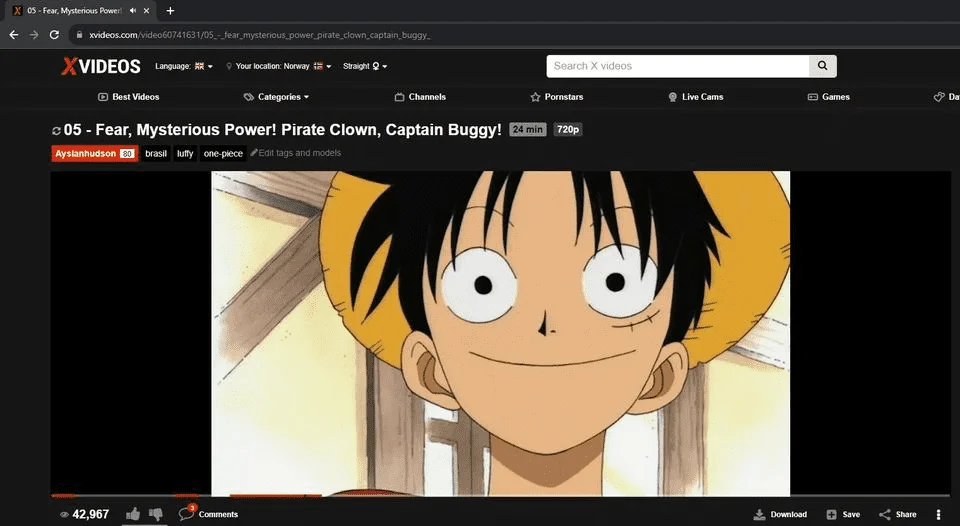Click the 42,967 view count
The height and width of the screenshot is (526, 960).
point(84,514)
